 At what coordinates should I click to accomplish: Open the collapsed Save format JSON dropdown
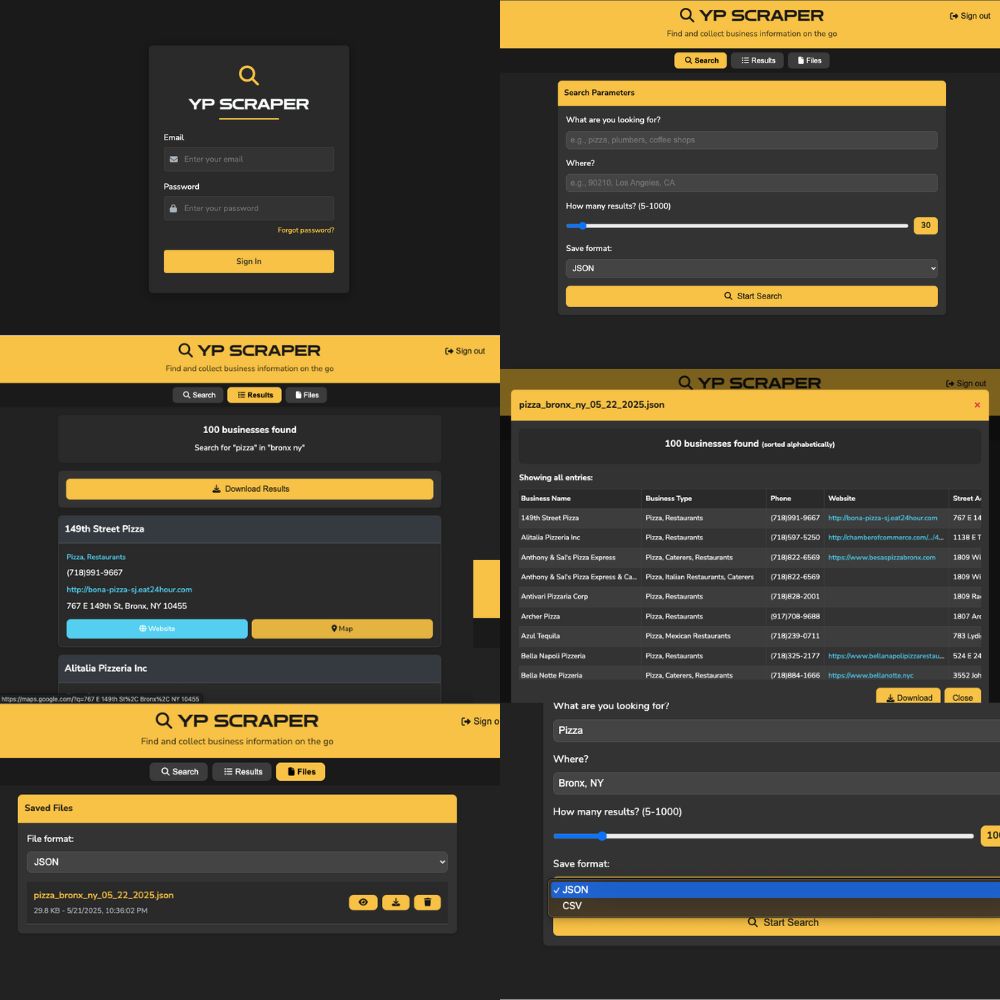coord(751,268)
